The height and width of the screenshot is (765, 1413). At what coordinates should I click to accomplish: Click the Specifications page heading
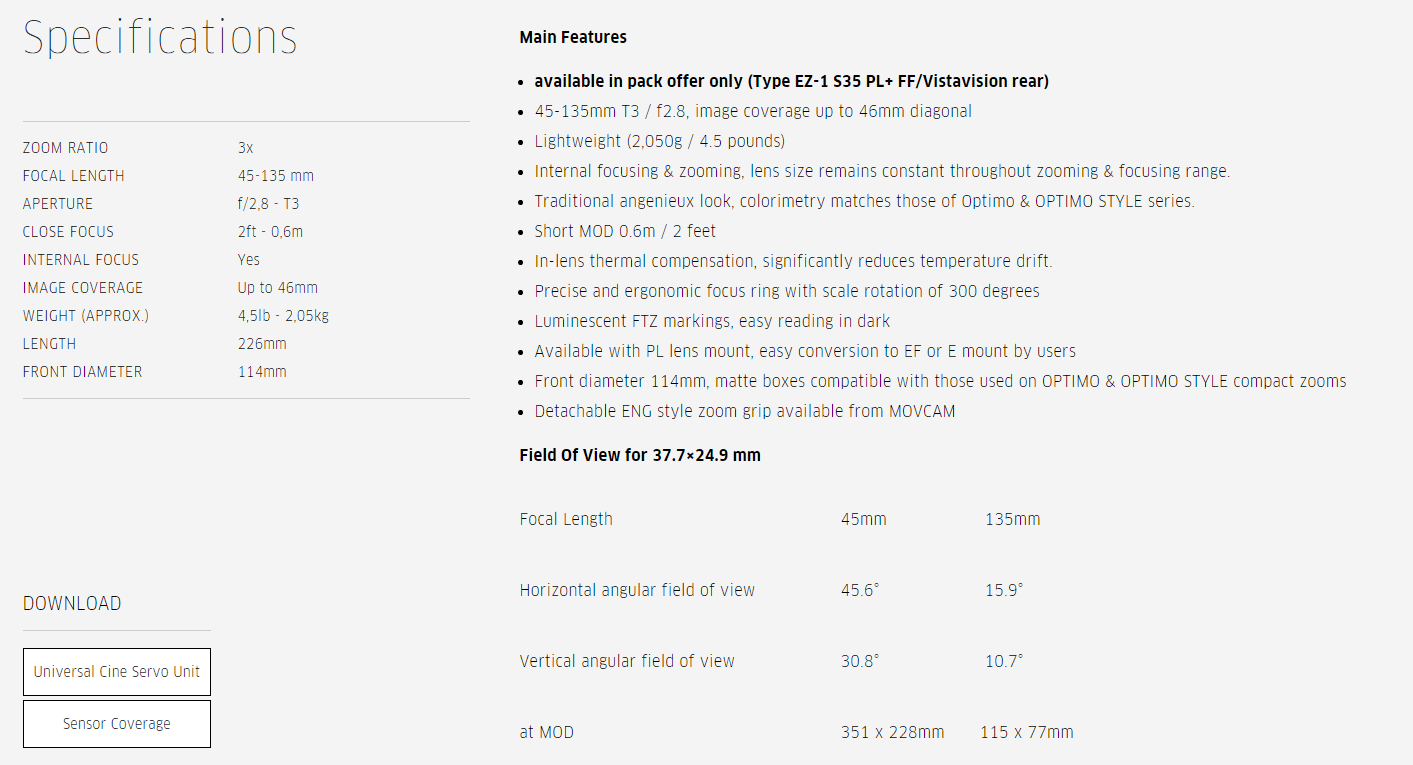coord(160,38)
